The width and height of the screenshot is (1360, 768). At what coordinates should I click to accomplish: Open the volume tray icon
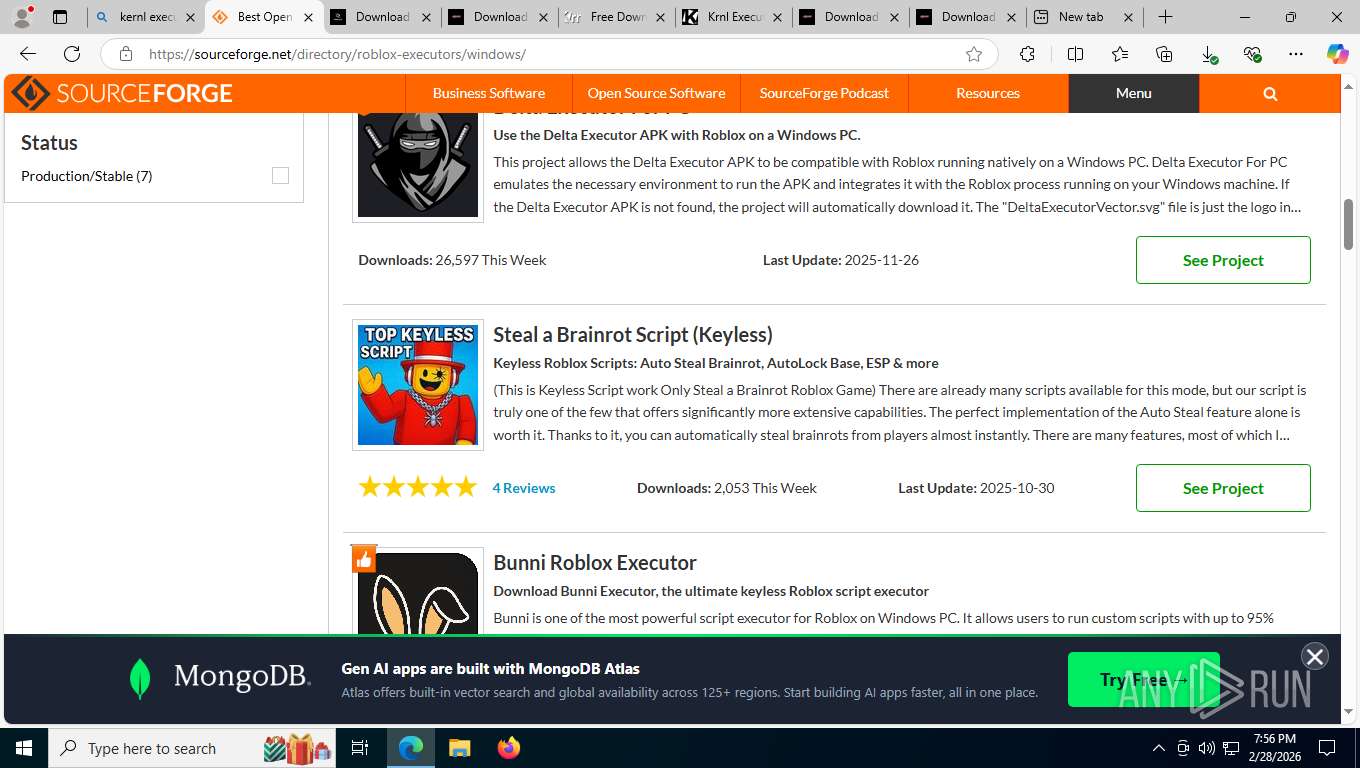click(x=1206, y=748)
